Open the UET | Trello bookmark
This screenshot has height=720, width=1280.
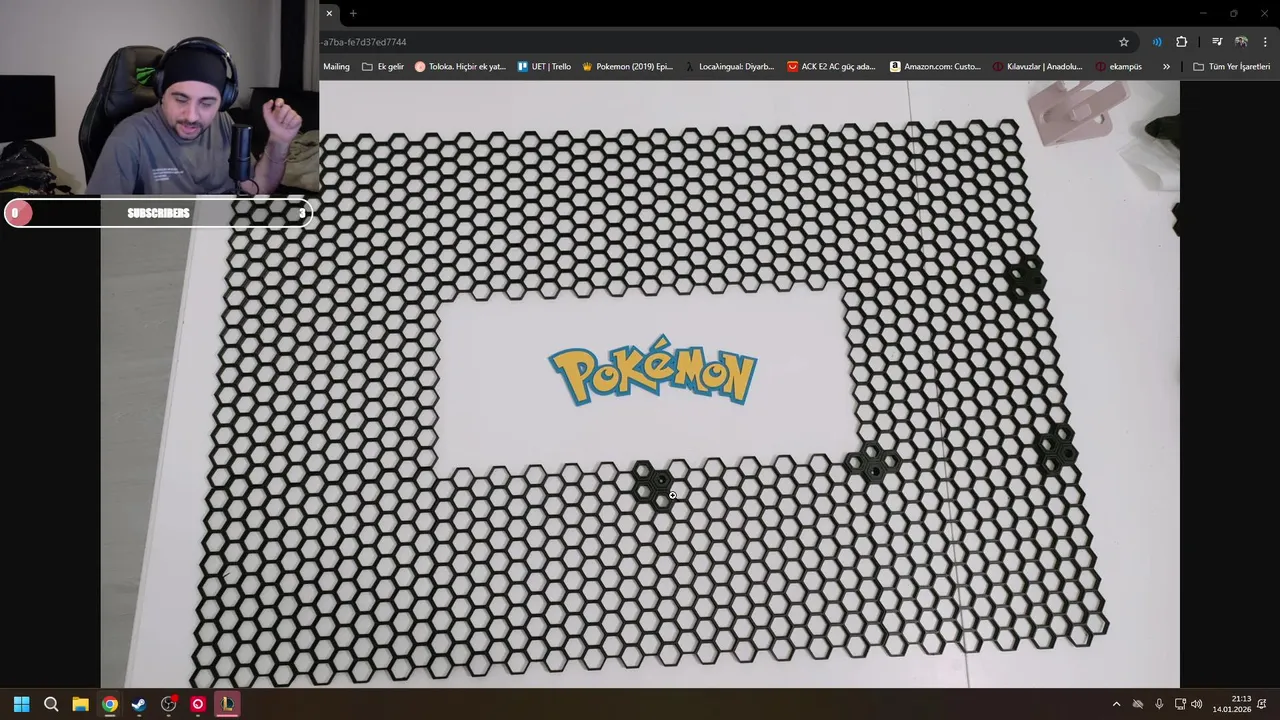point(544,67)
